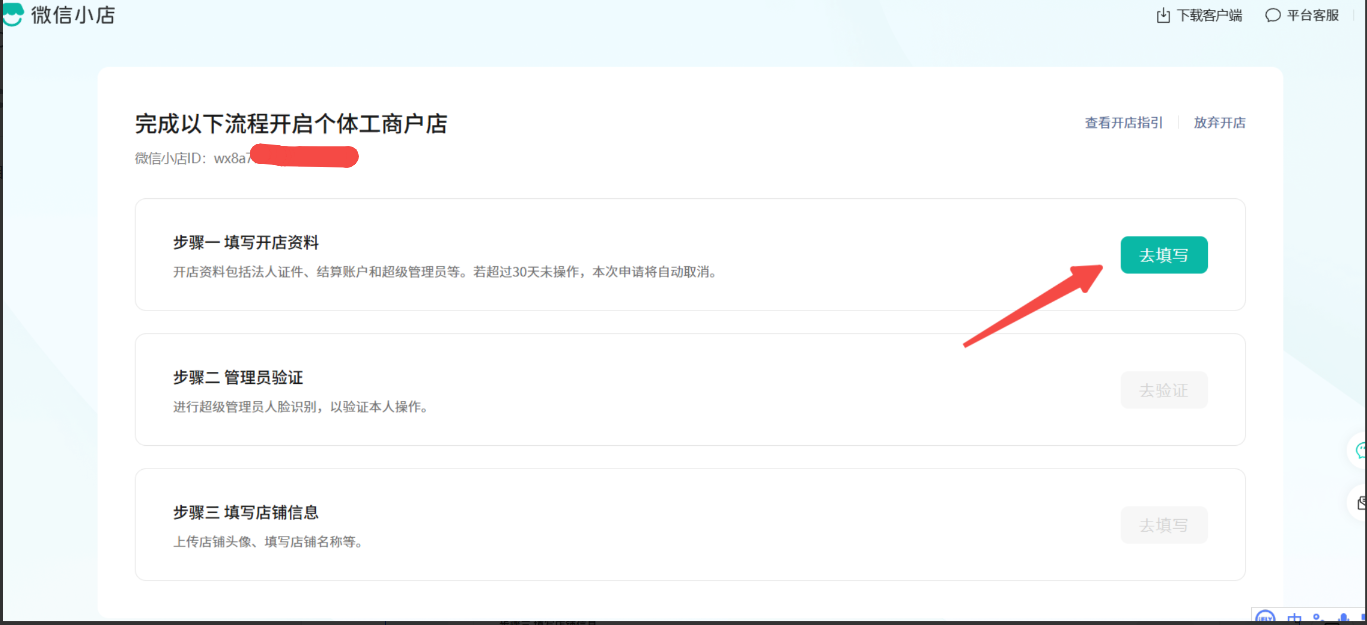The height and width of the screenshot is (625, 1367).
Task: Open the 下载客户端 download link
Action: pos(1199,15)
